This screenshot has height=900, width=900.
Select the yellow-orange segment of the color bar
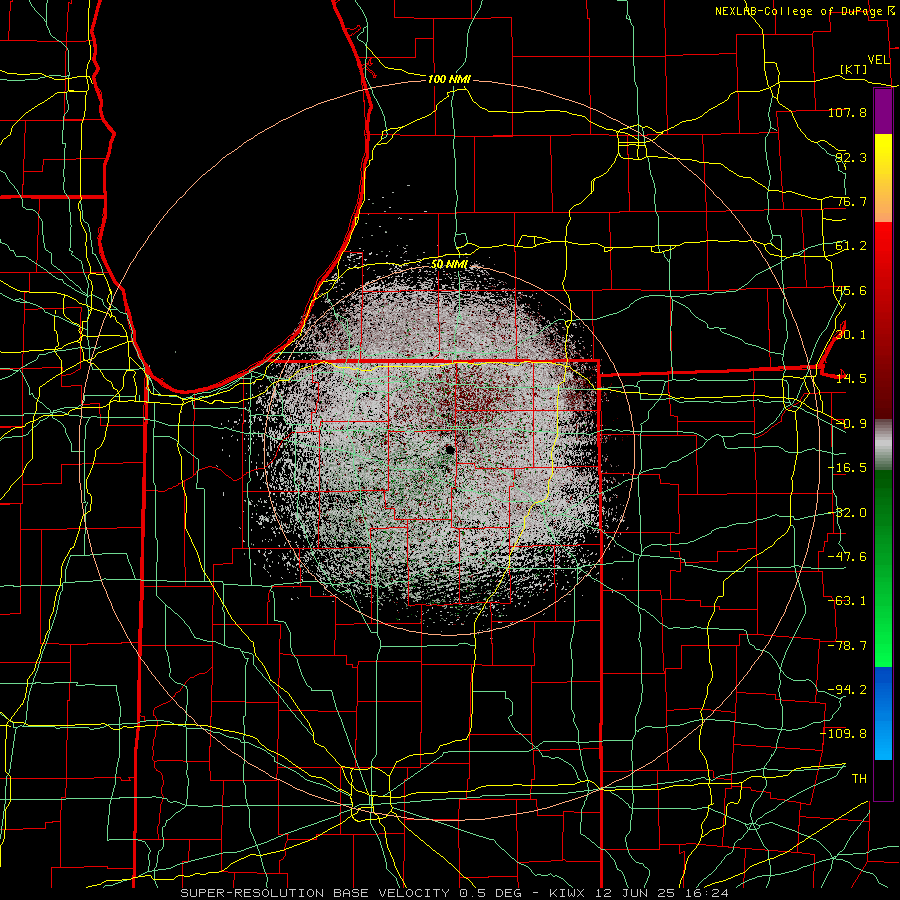point(883,178)
